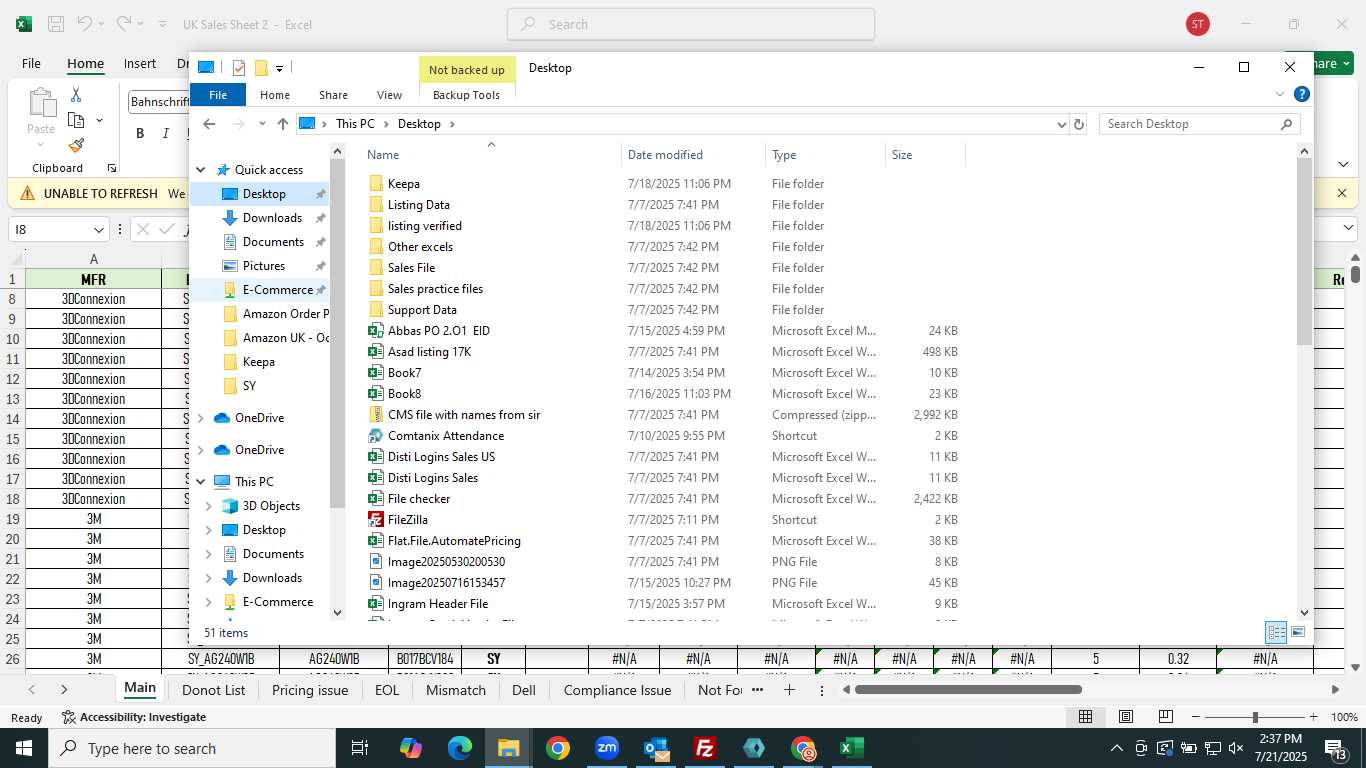The image size is (1366, 768).
Task: Select Downloads in Quick access
Action: tap(272, 218)
